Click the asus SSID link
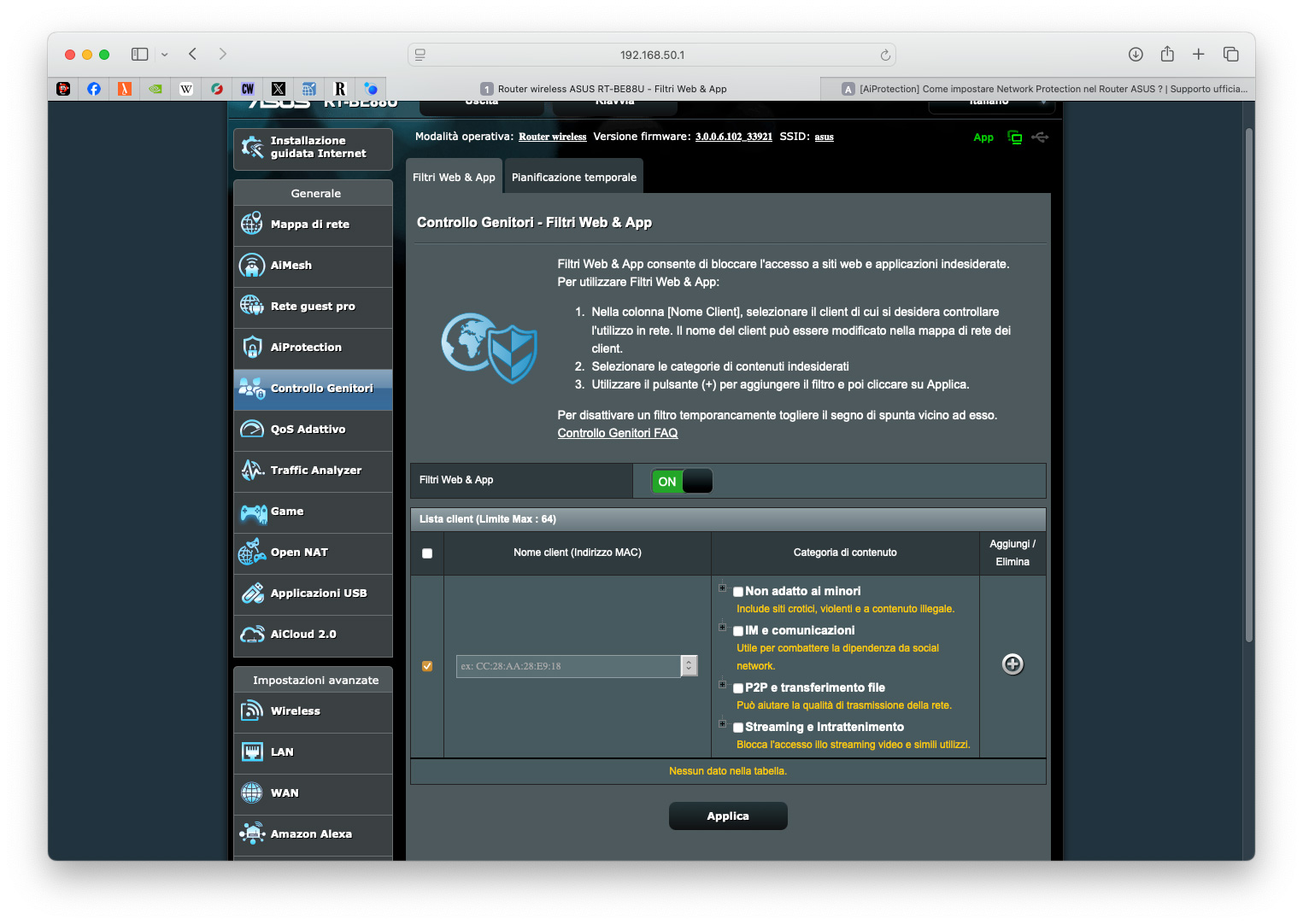This screenshot has width=1303, height=924. click(825, 137)
